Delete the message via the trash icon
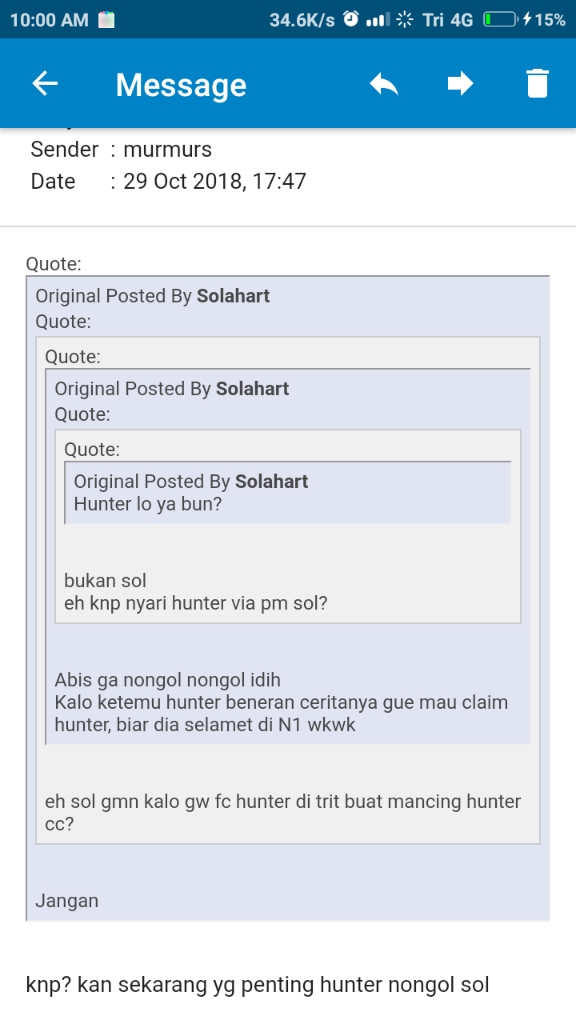576x1024 pixels. (x=537, y=84)
